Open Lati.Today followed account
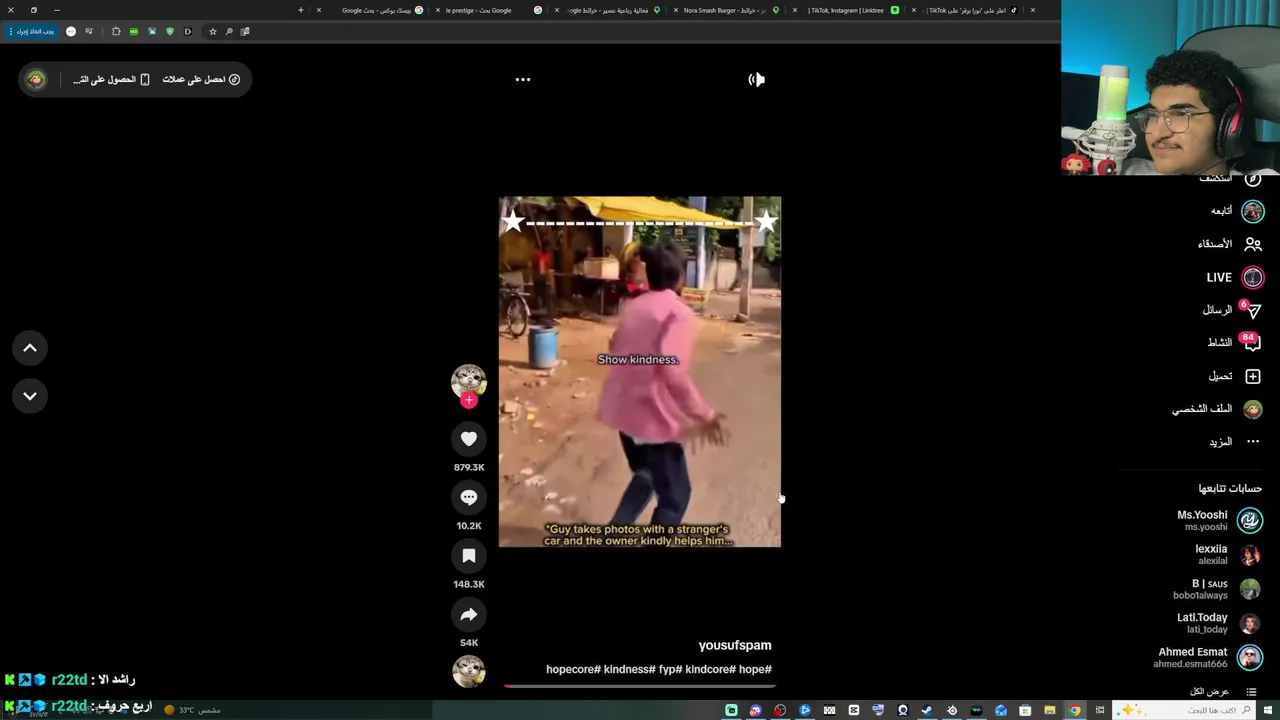 coord(1219,624)
